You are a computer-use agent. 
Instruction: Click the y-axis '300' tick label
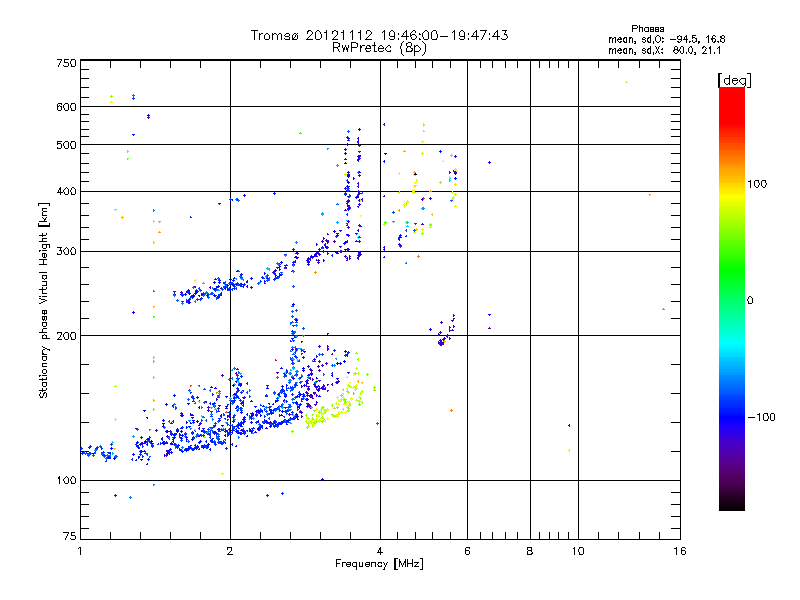point(66,252)
